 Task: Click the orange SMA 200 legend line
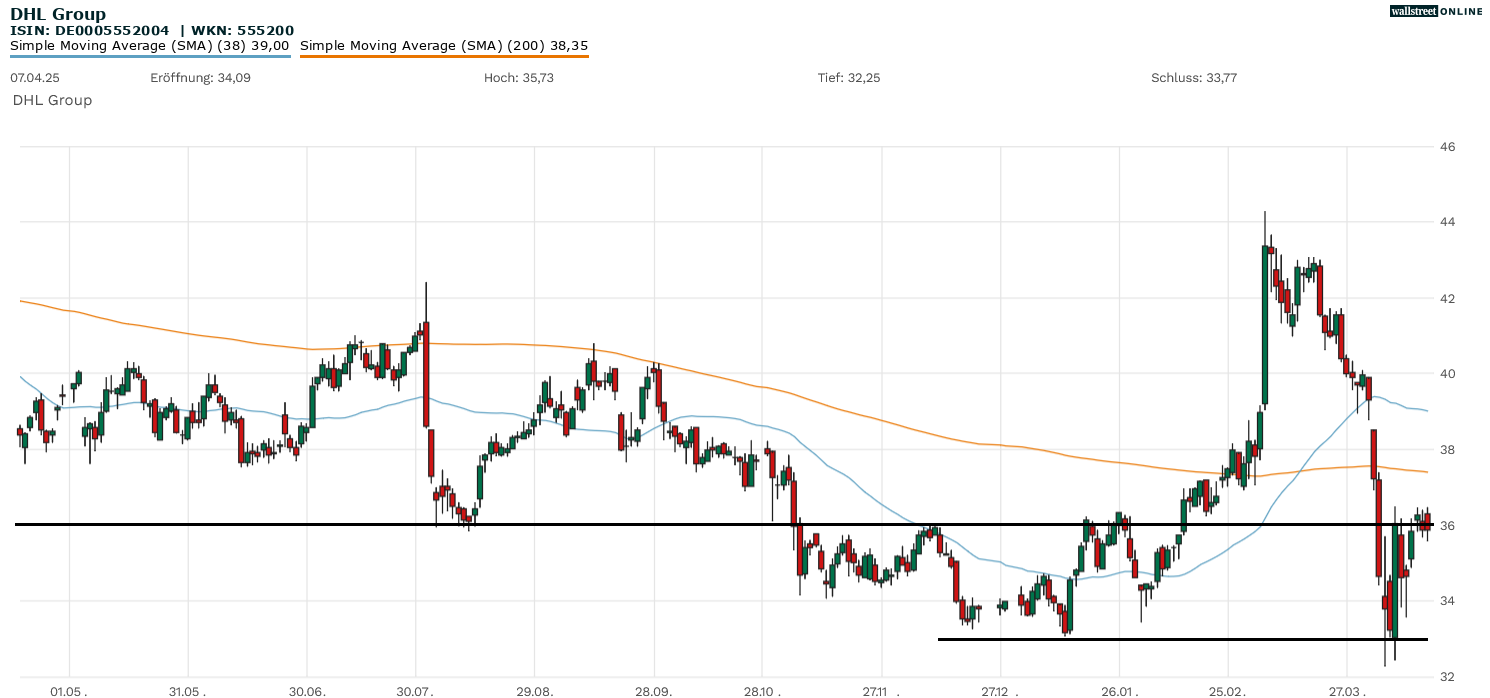(444, 56)
